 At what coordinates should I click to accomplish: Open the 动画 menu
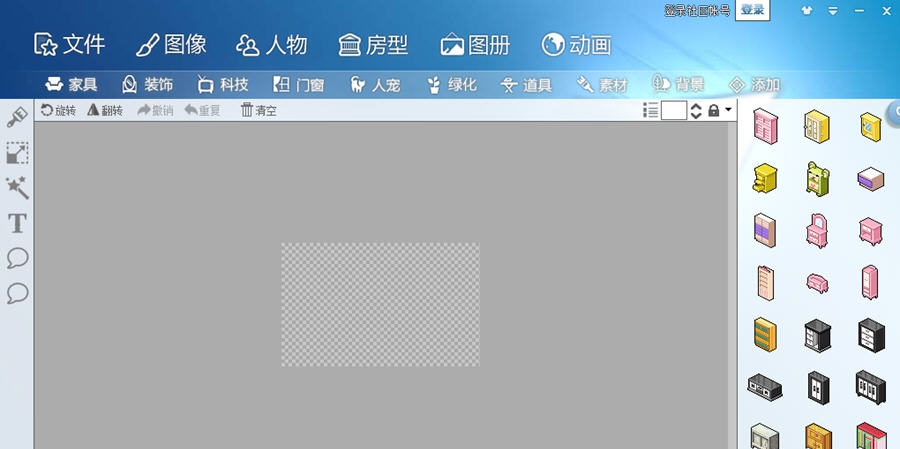[x=576, y=45]
